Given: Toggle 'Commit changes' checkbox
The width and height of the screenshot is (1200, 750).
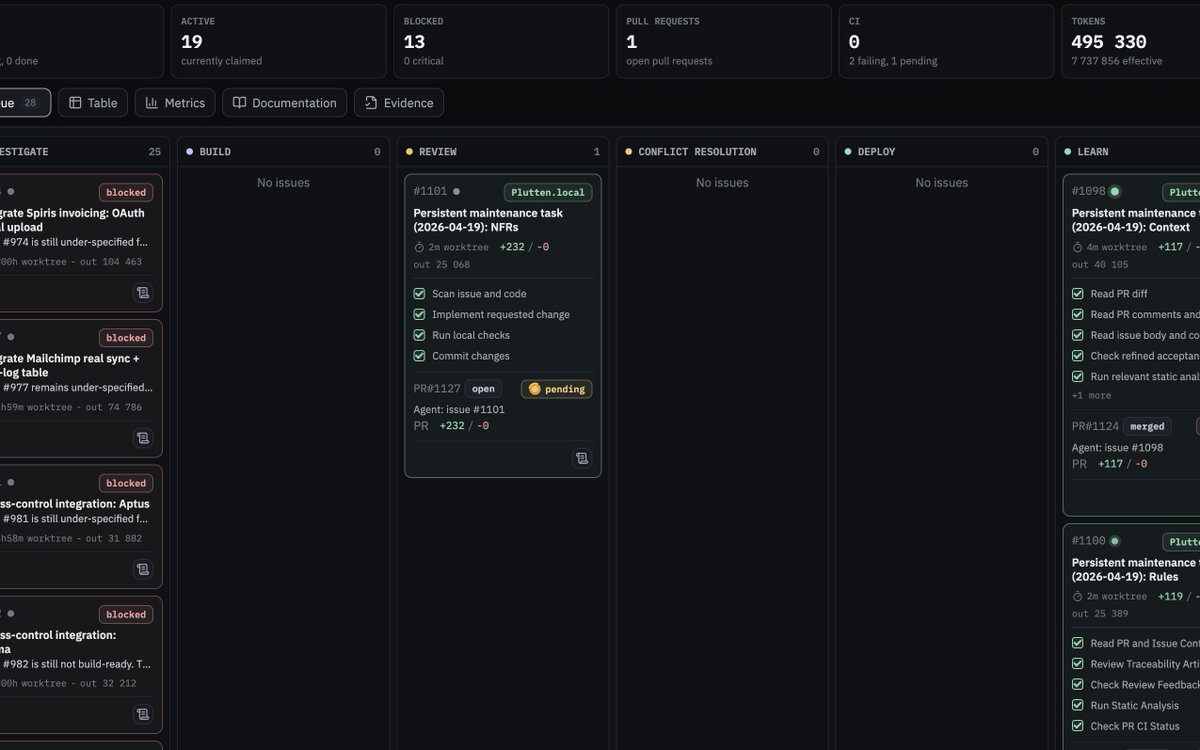Looking at the screenshot, I should (420, 356).
